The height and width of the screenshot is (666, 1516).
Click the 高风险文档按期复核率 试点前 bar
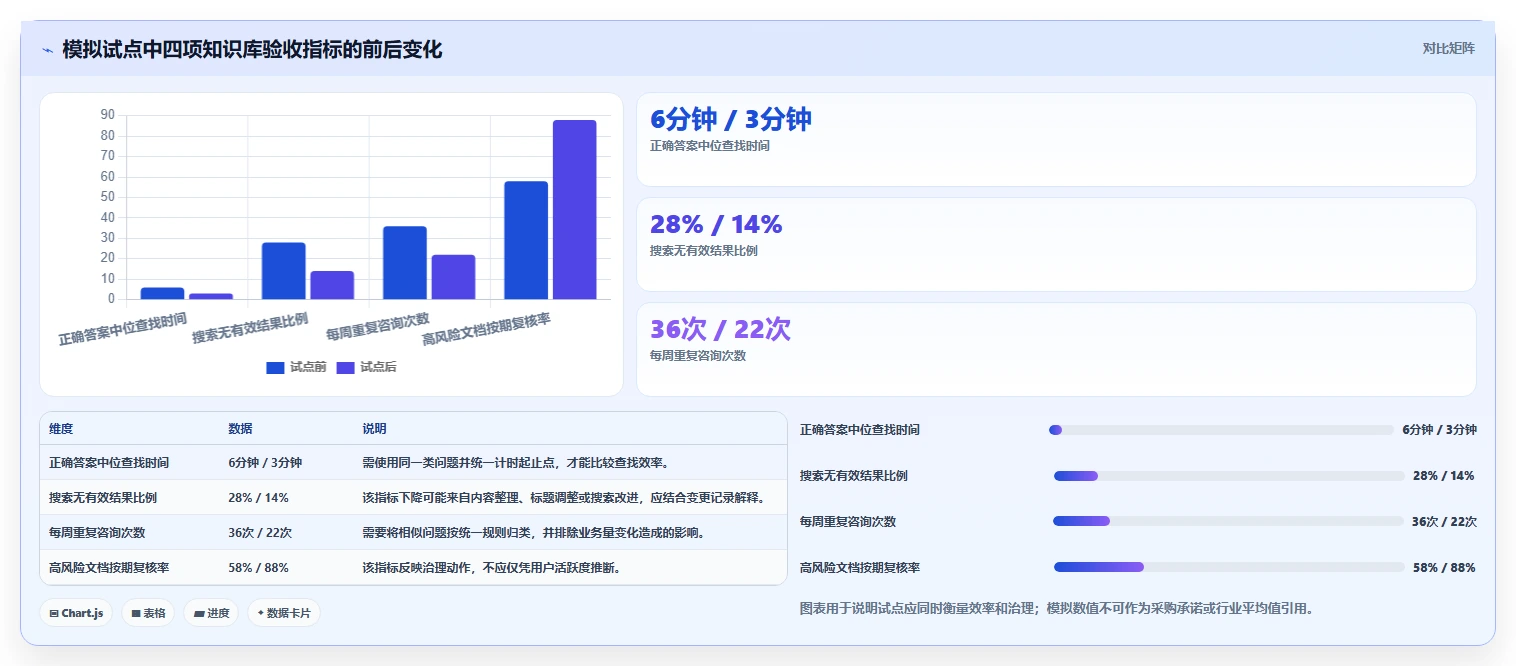(526, 240)
